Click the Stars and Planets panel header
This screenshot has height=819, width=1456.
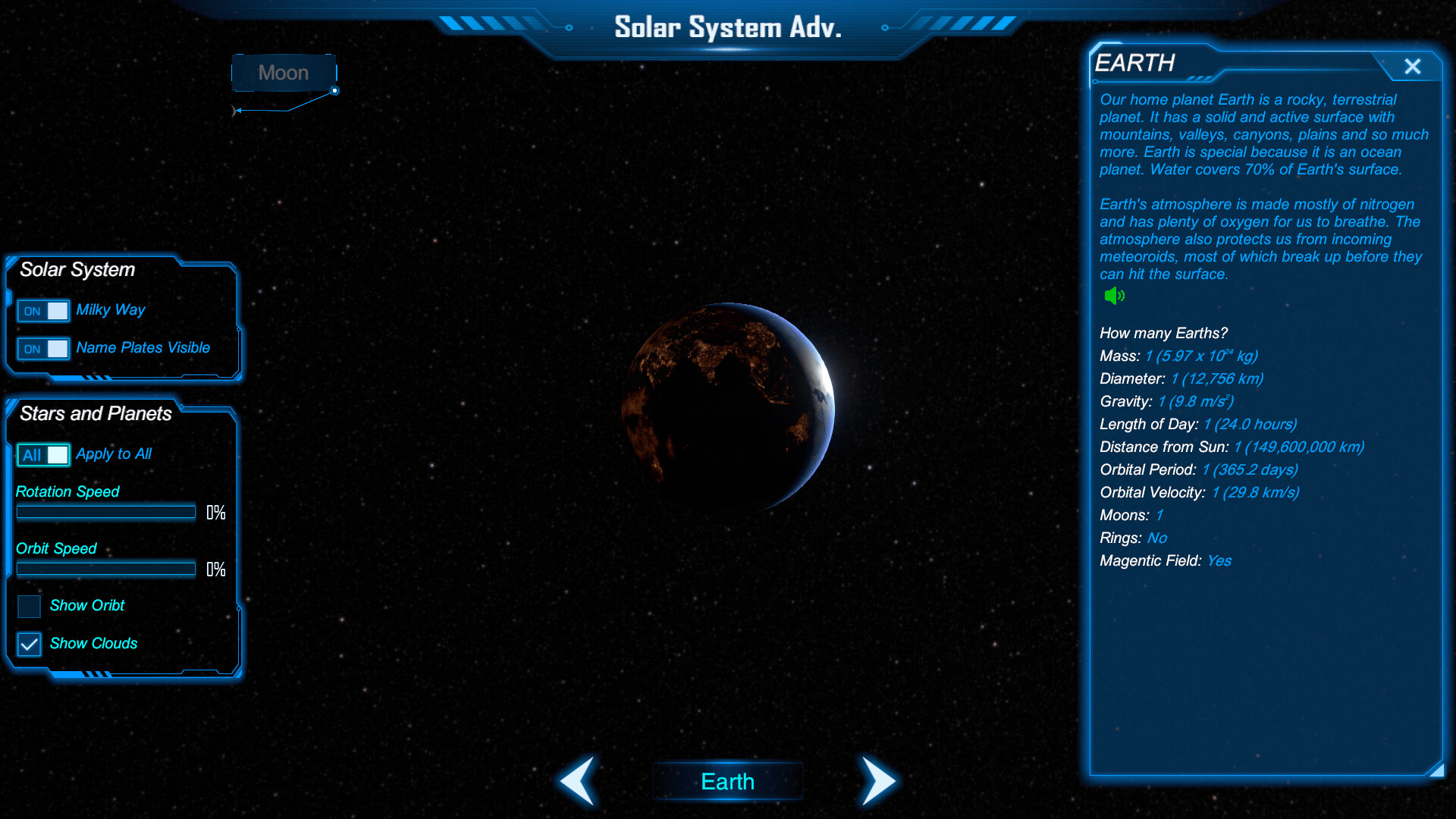(x=96, y=414)
